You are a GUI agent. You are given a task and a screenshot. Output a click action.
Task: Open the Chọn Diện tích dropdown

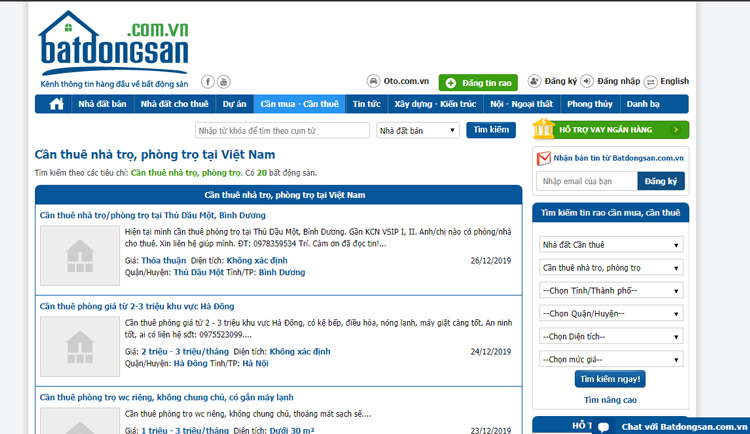coord(611,336)
